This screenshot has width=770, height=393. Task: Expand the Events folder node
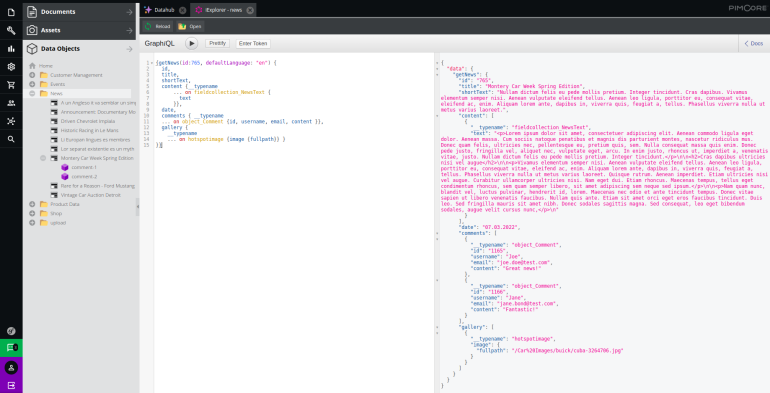coord(32,84)
